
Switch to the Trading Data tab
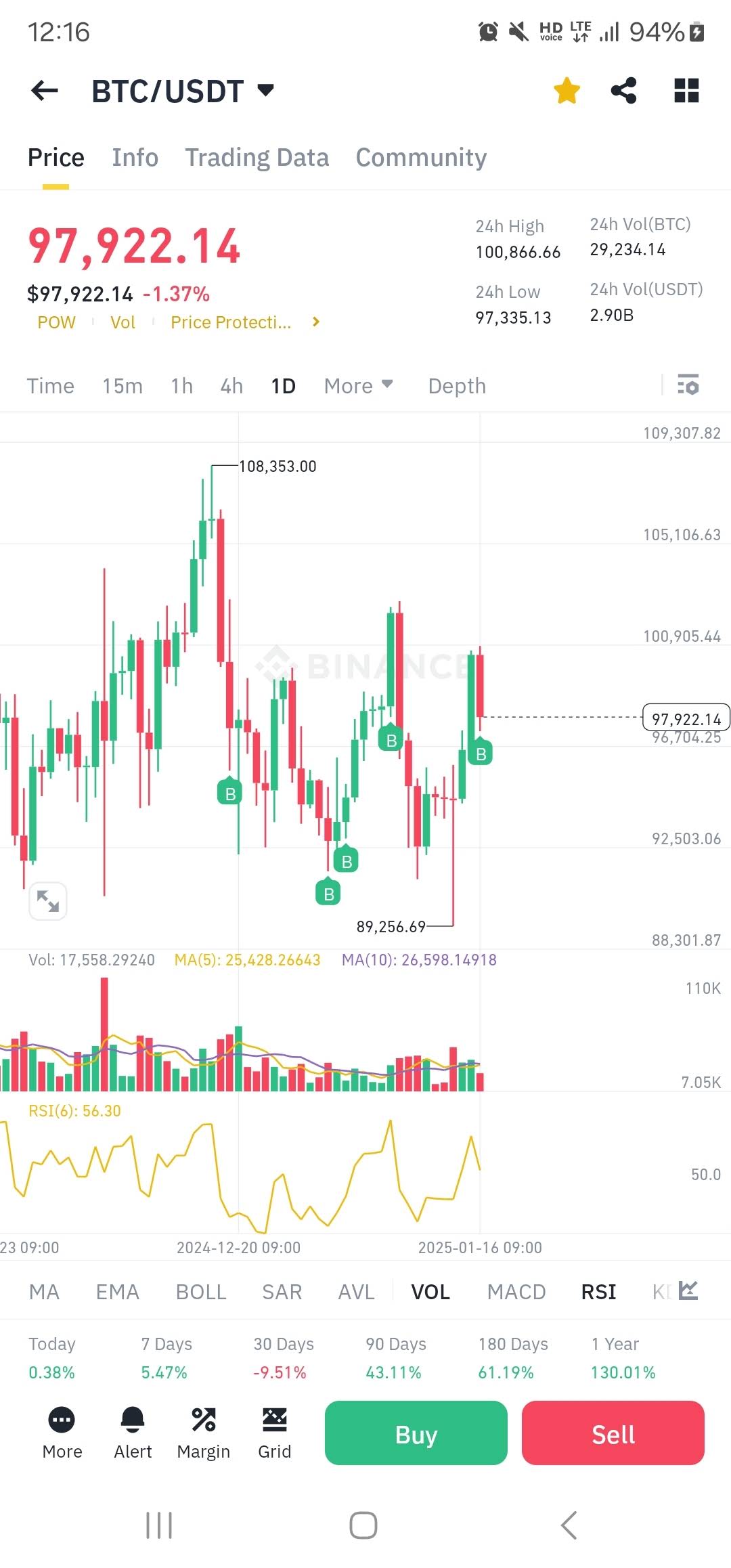[257, 158]
